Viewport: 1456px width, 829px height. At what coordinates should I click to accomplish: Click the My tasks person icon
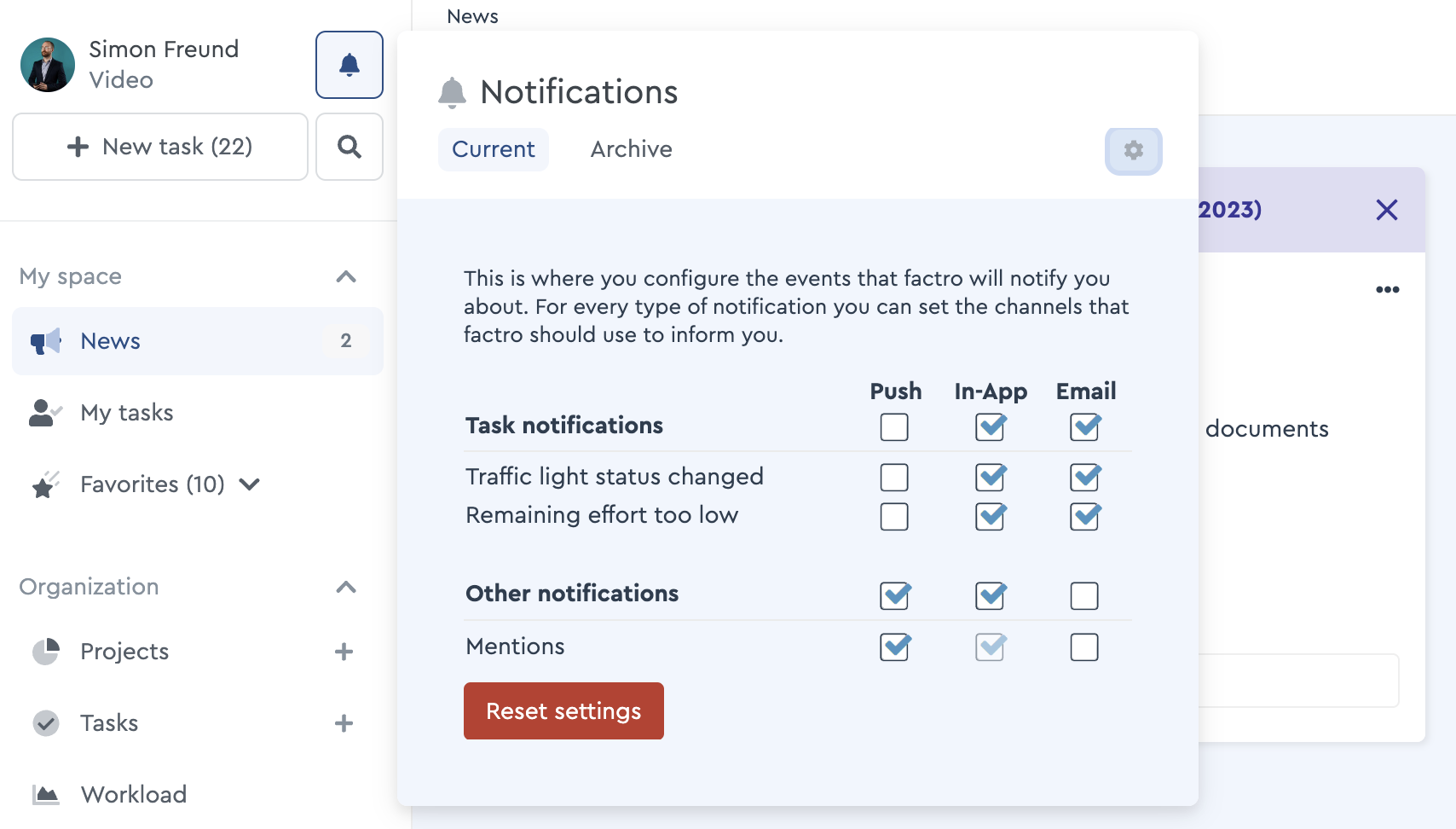(x=44, y=413)
